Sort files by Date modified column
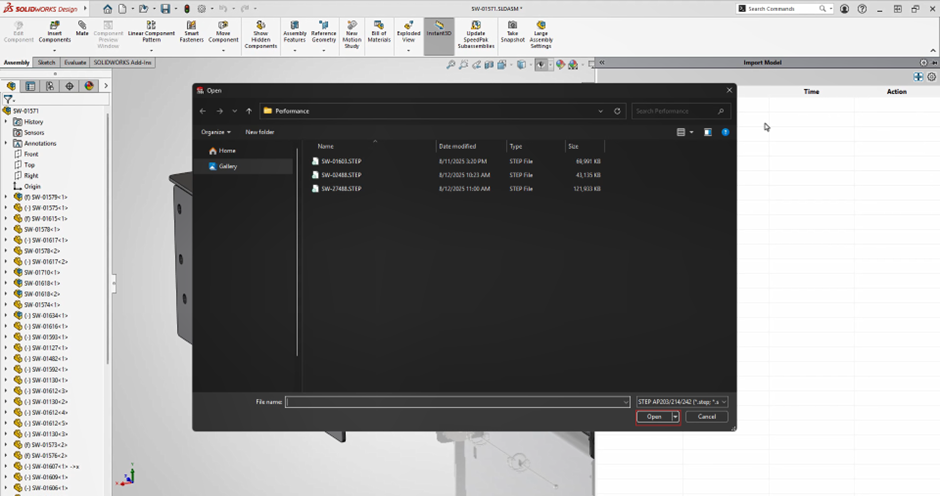Screen dimensions: 940x496 [x=457, y=146]
